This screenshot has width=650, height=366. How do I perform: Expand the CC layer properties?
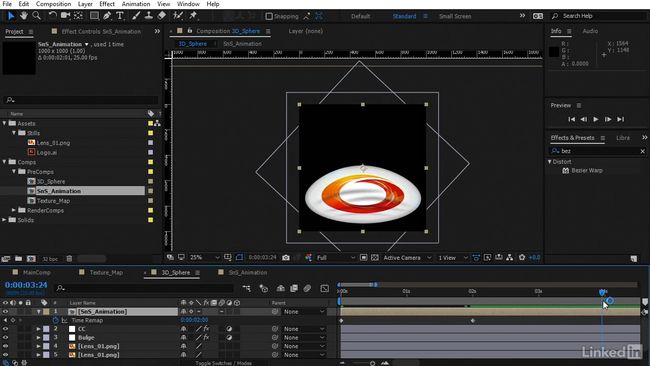pos(38,329)
